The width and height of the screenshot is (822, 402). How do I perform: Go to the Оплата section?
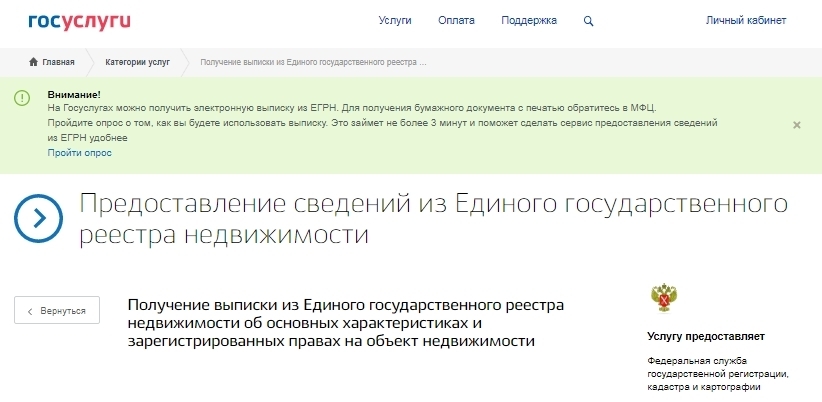[456, 21]
